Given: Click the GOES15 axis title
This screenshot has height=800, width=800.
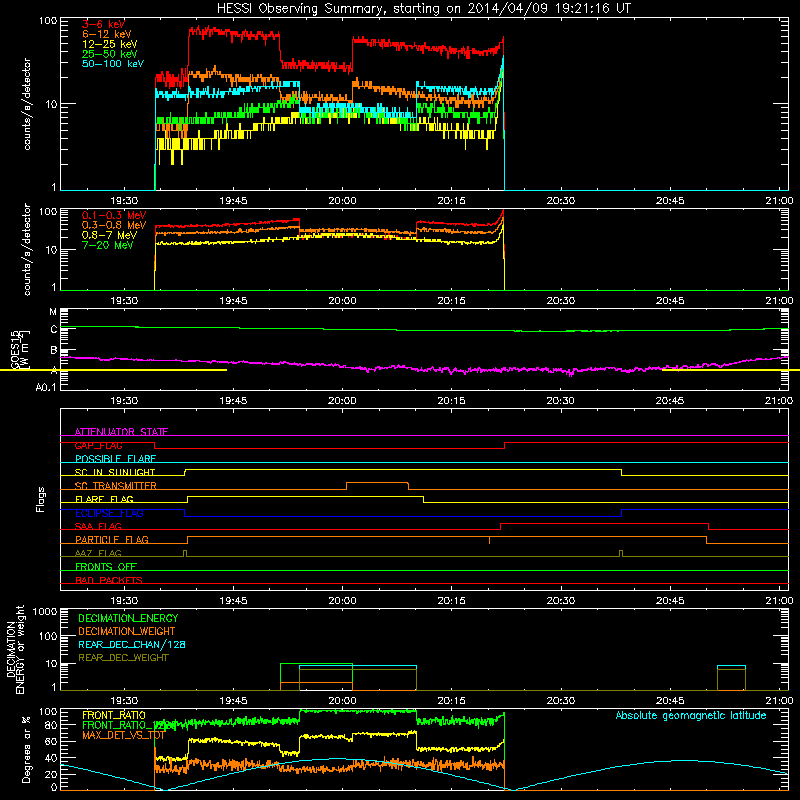Looking at the screenshot, I should (x=15, y=350).
